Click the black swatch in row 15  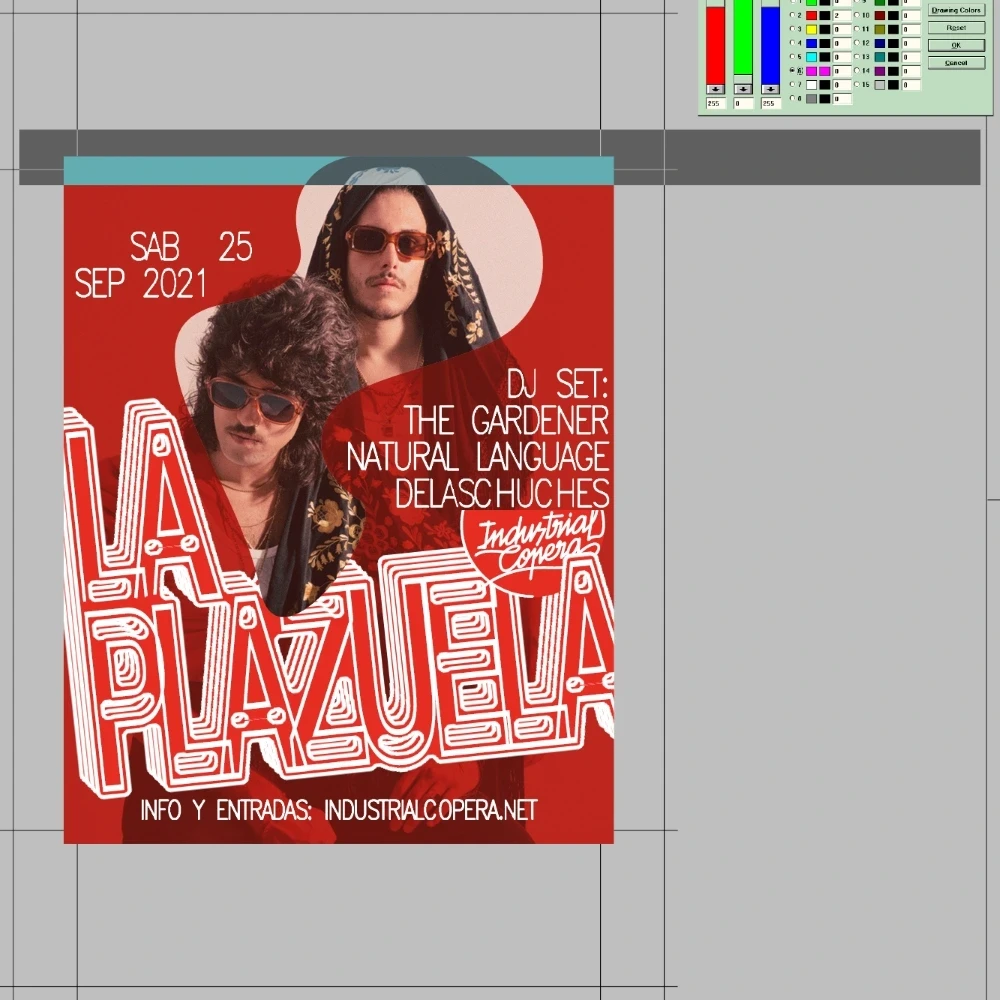click(893, 85)
